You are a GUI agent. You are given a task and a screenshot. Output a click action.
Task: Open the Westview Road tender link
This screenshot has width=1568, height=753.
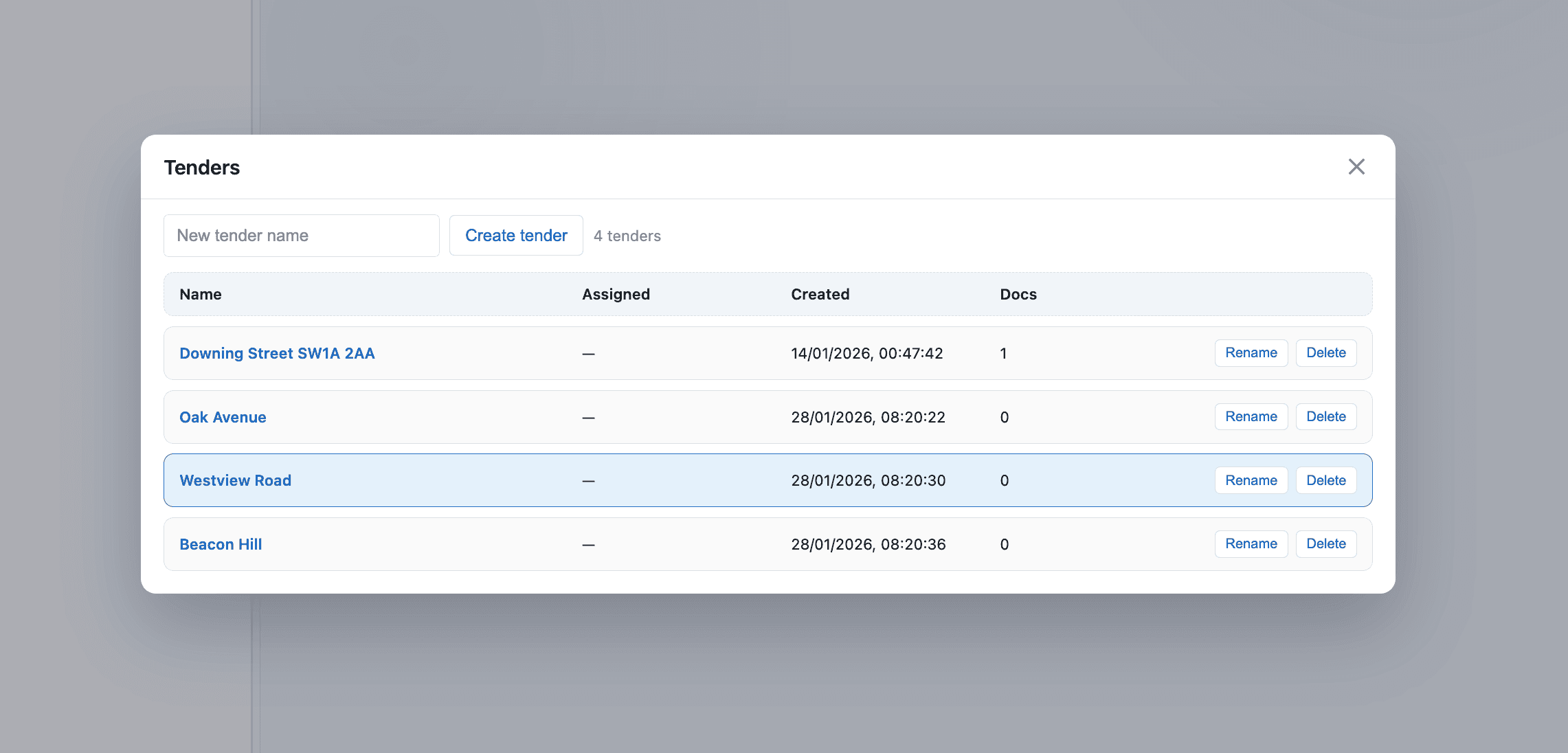(x=235, y=480)
